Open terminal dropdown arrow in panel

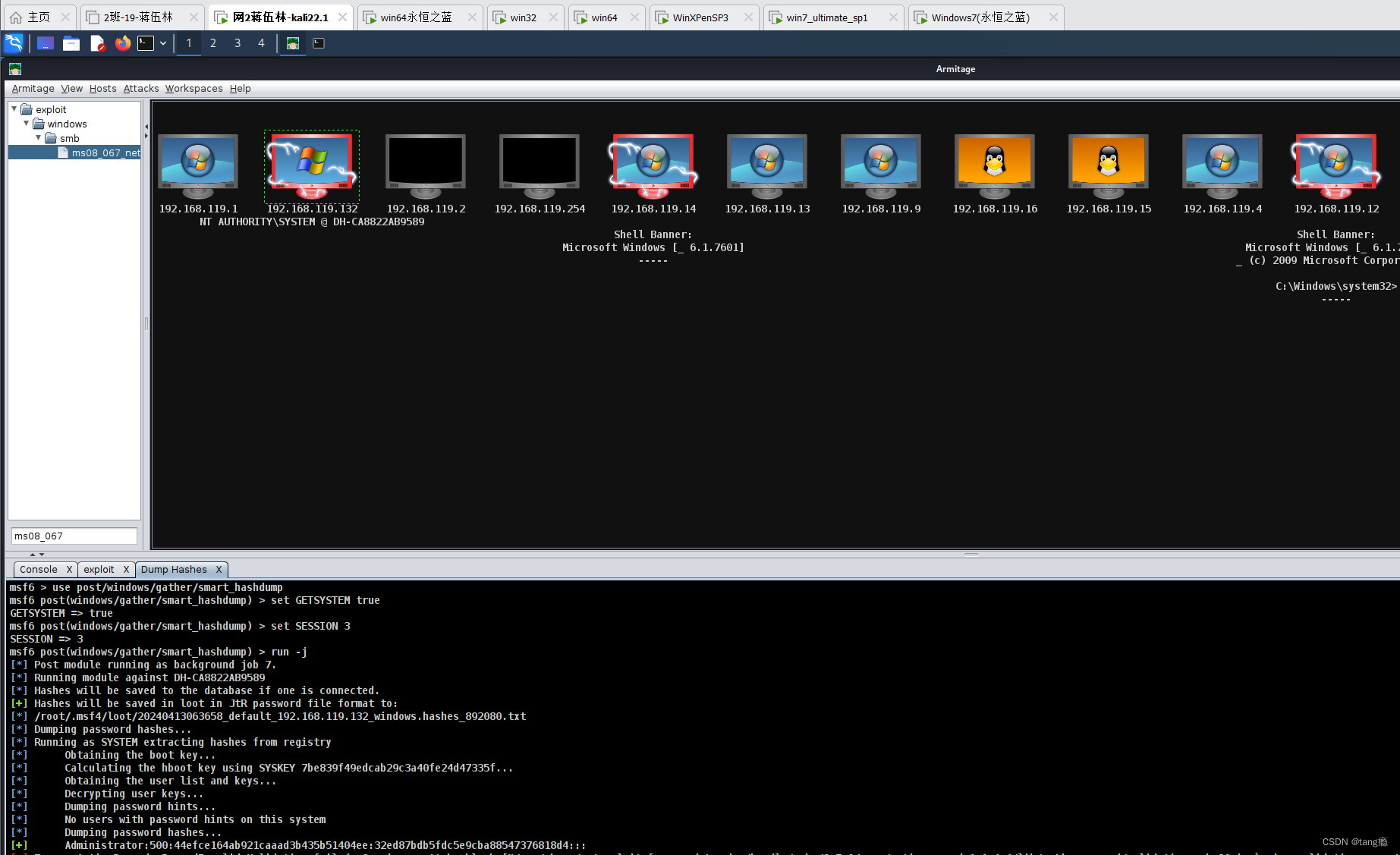click(163, 43)
